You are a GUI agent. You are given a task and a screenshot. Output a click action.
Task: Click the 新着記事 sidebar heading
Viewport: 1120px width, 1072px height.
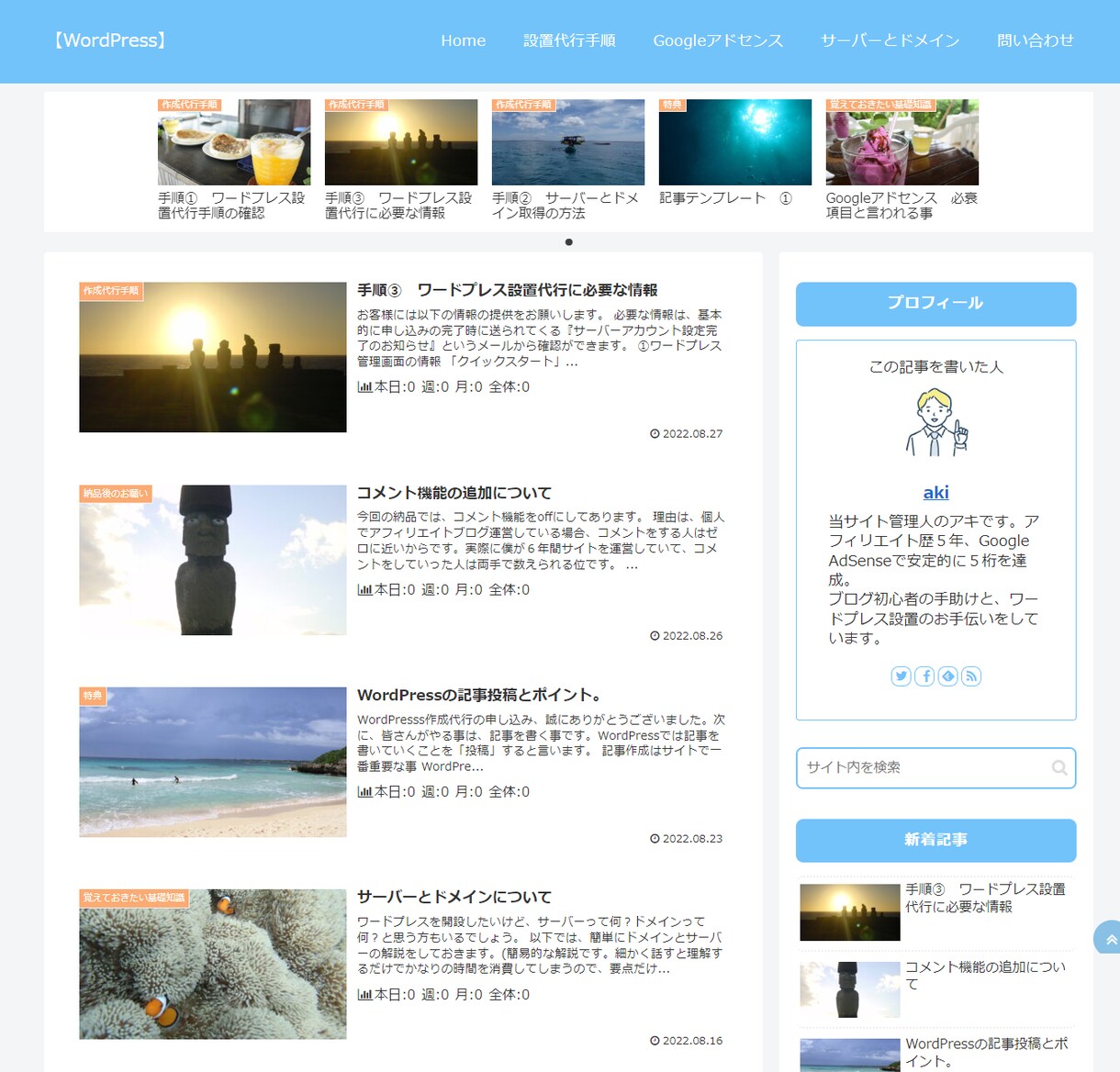point(935,841)
